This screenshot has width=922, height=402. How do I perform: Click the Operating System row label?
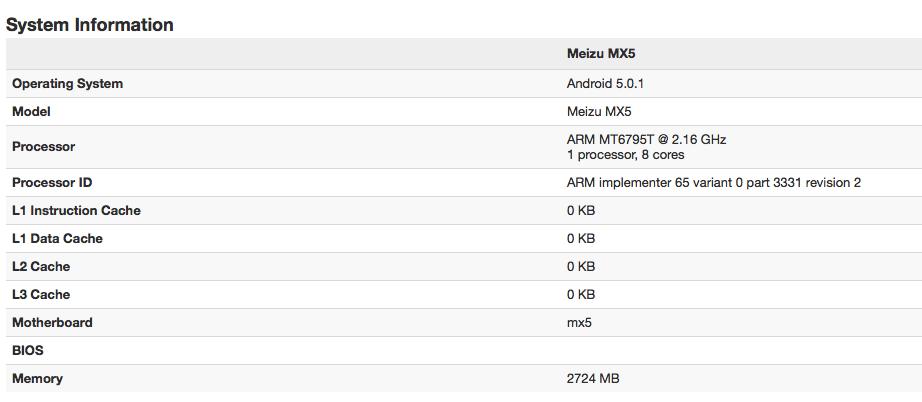point(68,83)
